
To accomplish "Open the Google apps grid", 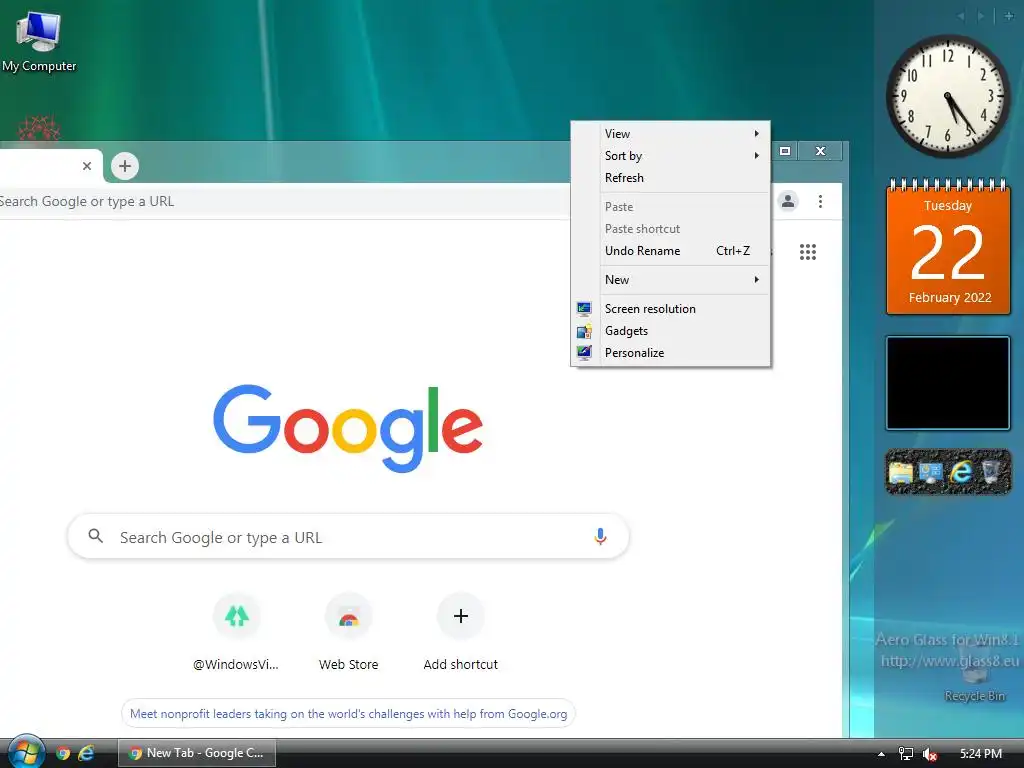I will tap(808, 251).
